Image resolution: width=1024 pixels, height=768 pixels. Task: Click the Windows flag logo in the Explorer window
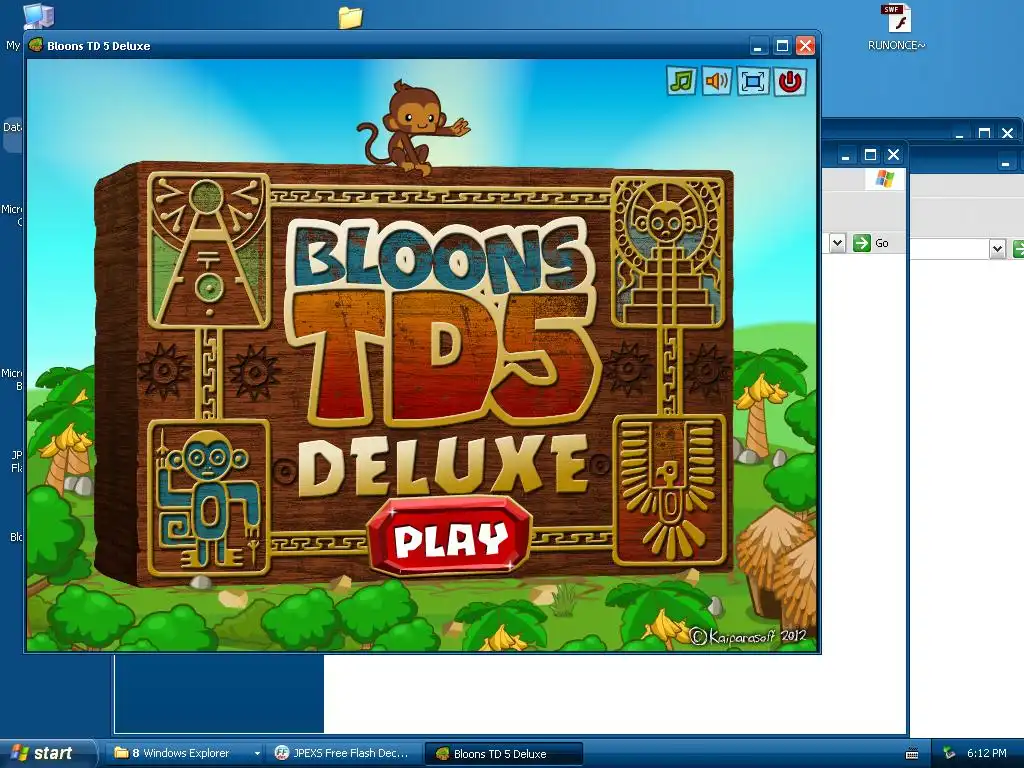point(885,179)
